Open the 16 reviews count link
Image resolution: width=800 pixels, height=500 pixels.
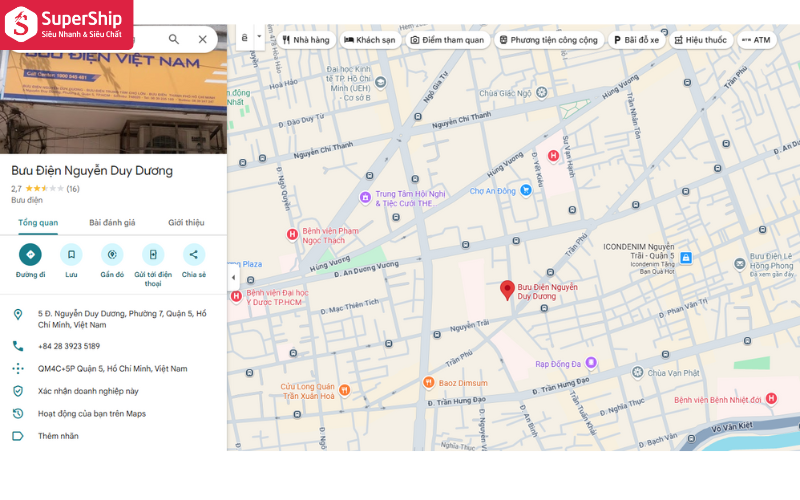(73, 189)
